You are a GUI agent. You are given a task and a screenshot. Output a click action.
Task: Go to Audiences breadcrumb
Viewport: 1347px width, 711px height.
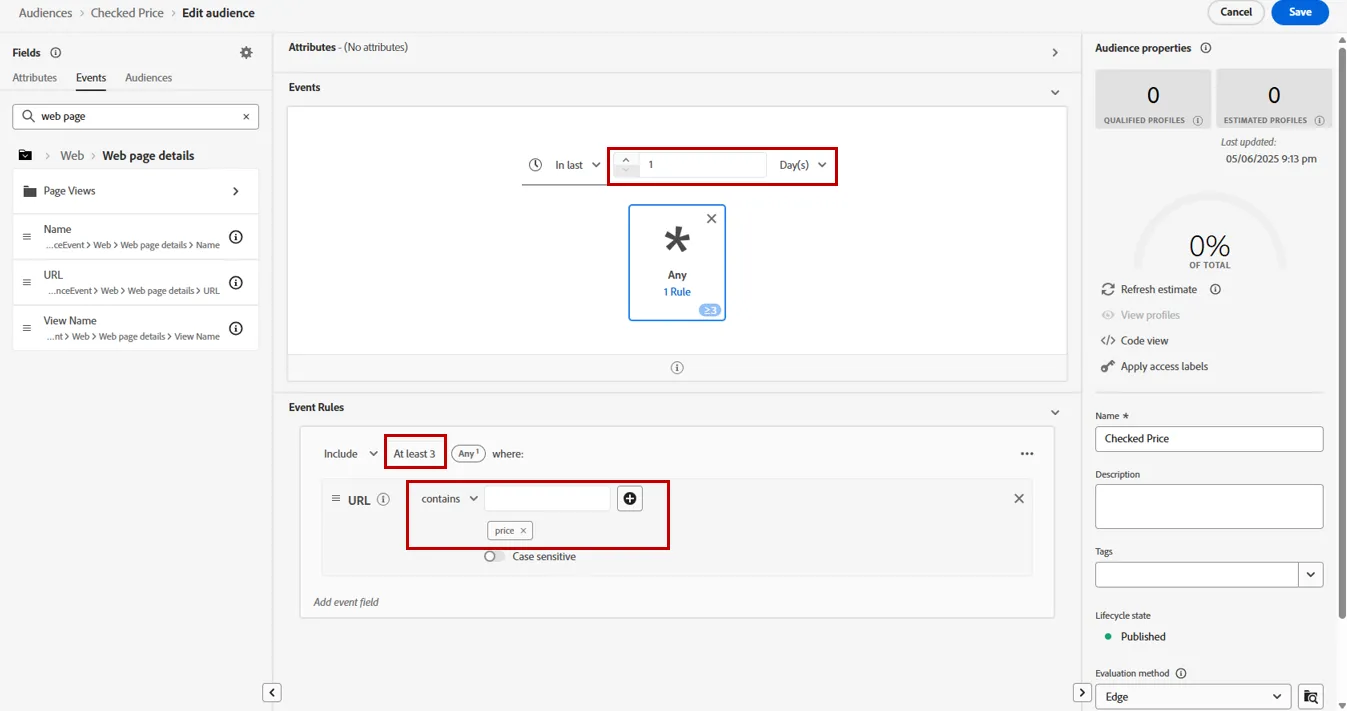pos(46,13)
